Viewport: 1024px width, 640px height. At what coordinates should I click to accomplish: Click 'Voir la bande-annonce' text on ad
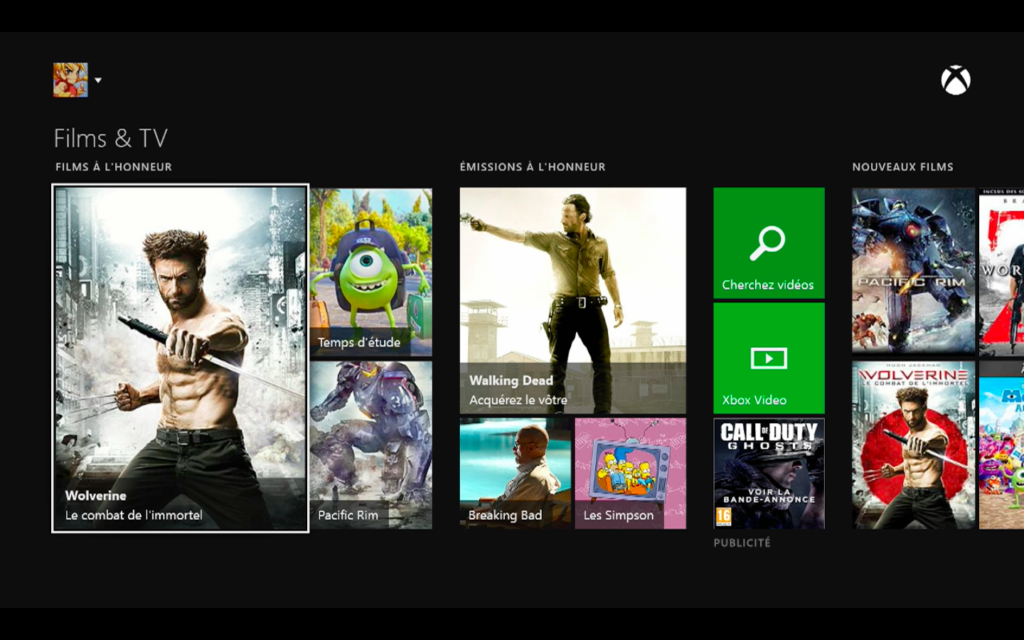click(769, 495)
